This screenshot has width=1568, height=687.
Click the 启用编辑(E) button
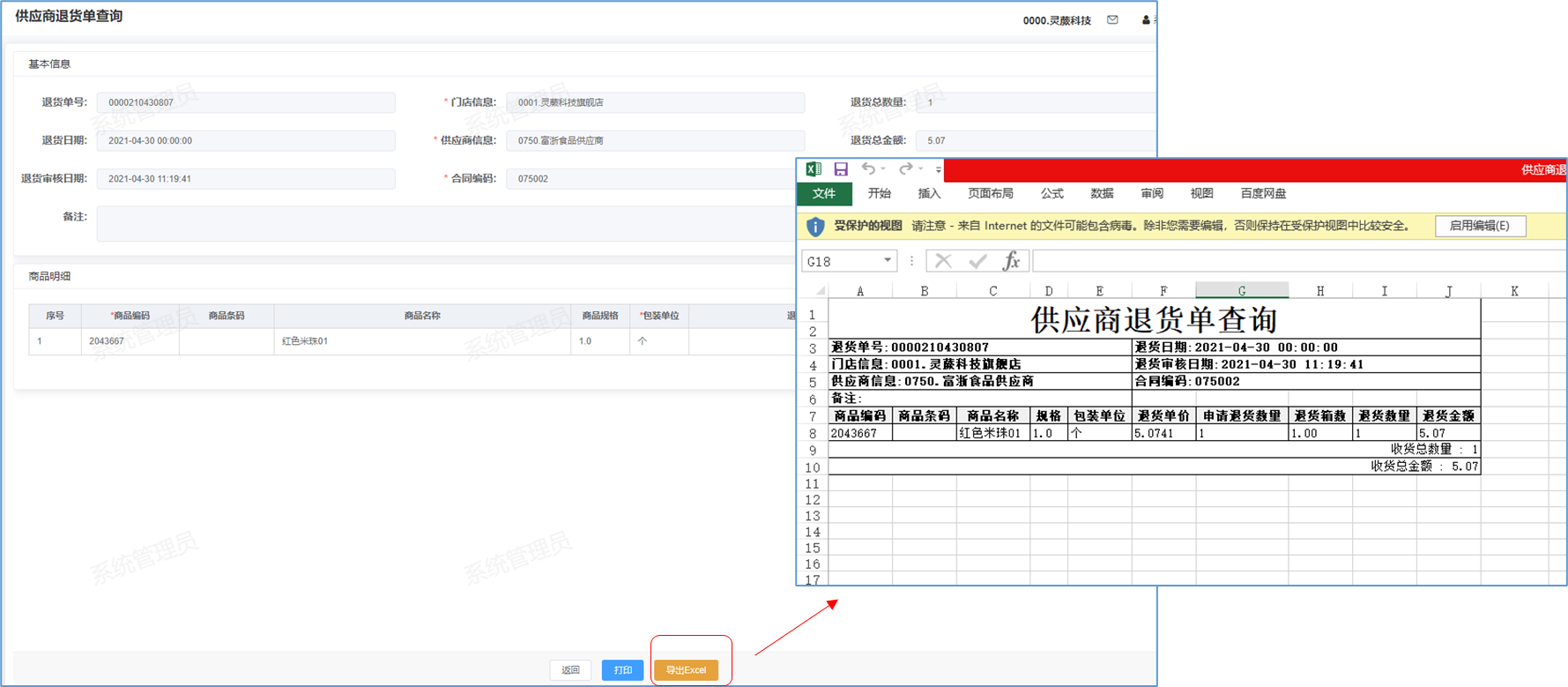[x=1480, y=227]
